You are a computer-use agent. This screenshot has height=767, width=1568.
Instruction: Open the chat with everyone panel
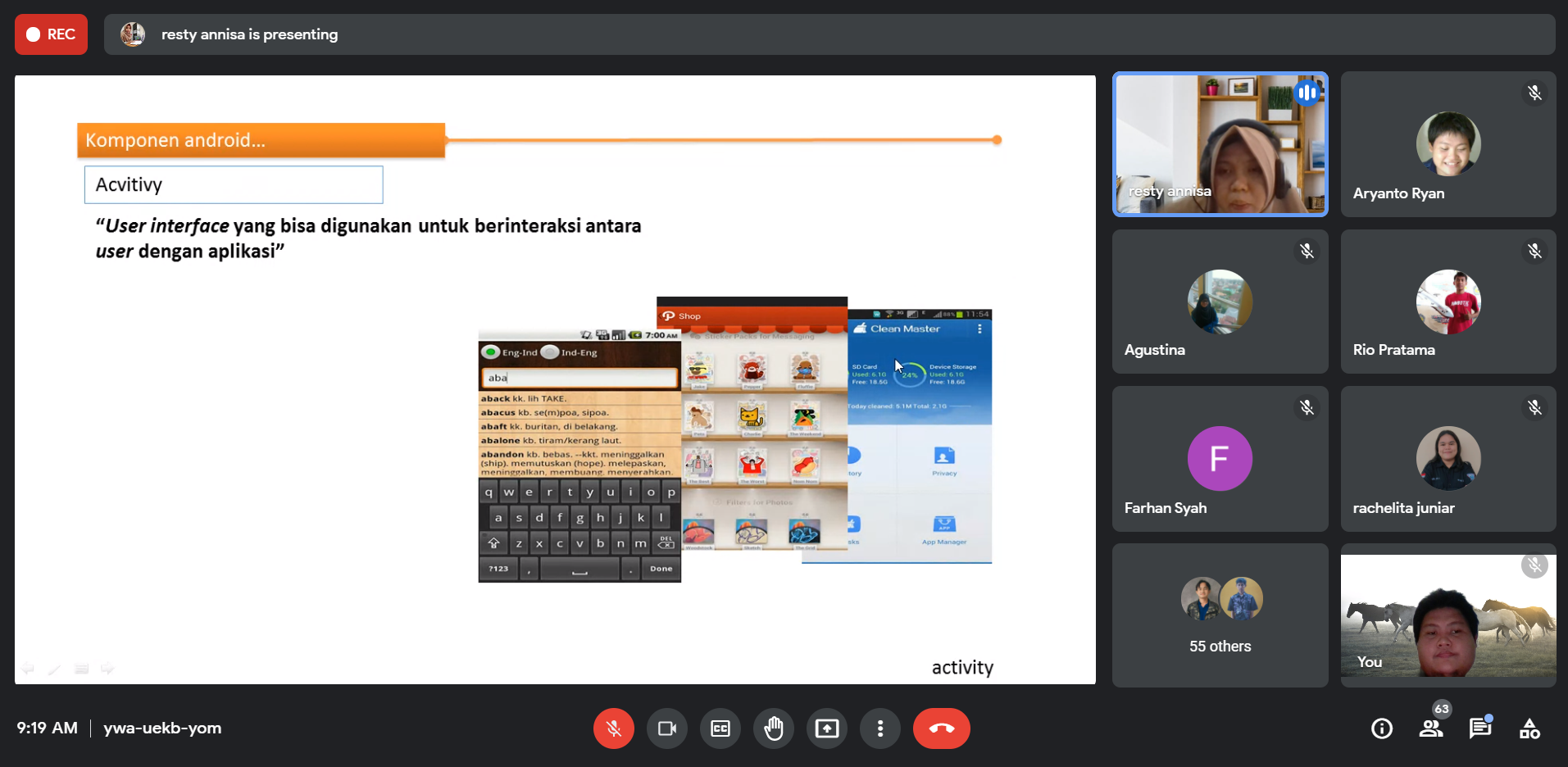pos(1479,728)
